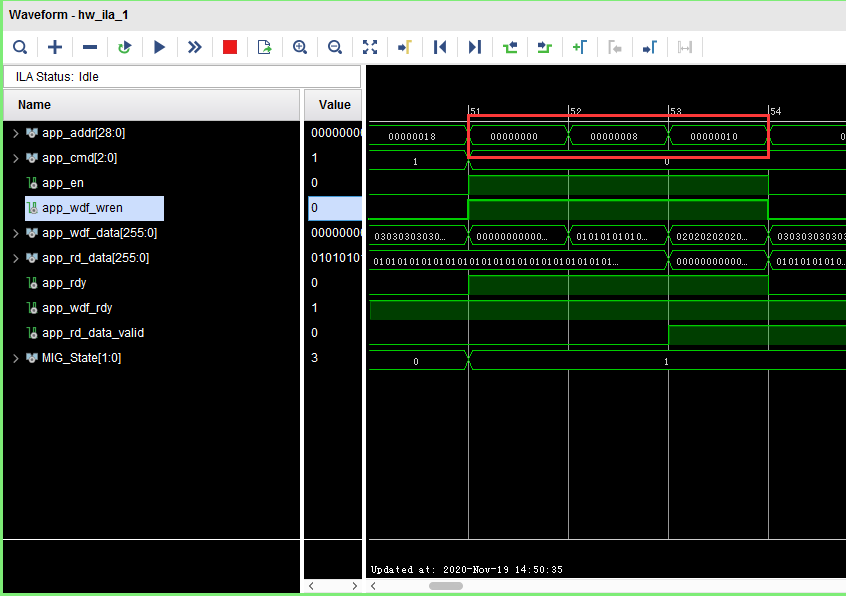Click the time marker 54 on ruler

(775, 111)
